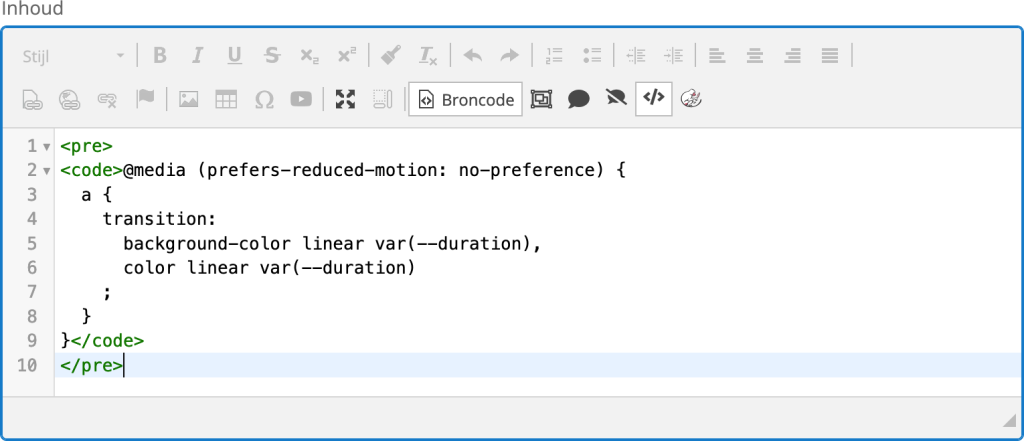Click the Insert image icon

[x=189, y=99]
